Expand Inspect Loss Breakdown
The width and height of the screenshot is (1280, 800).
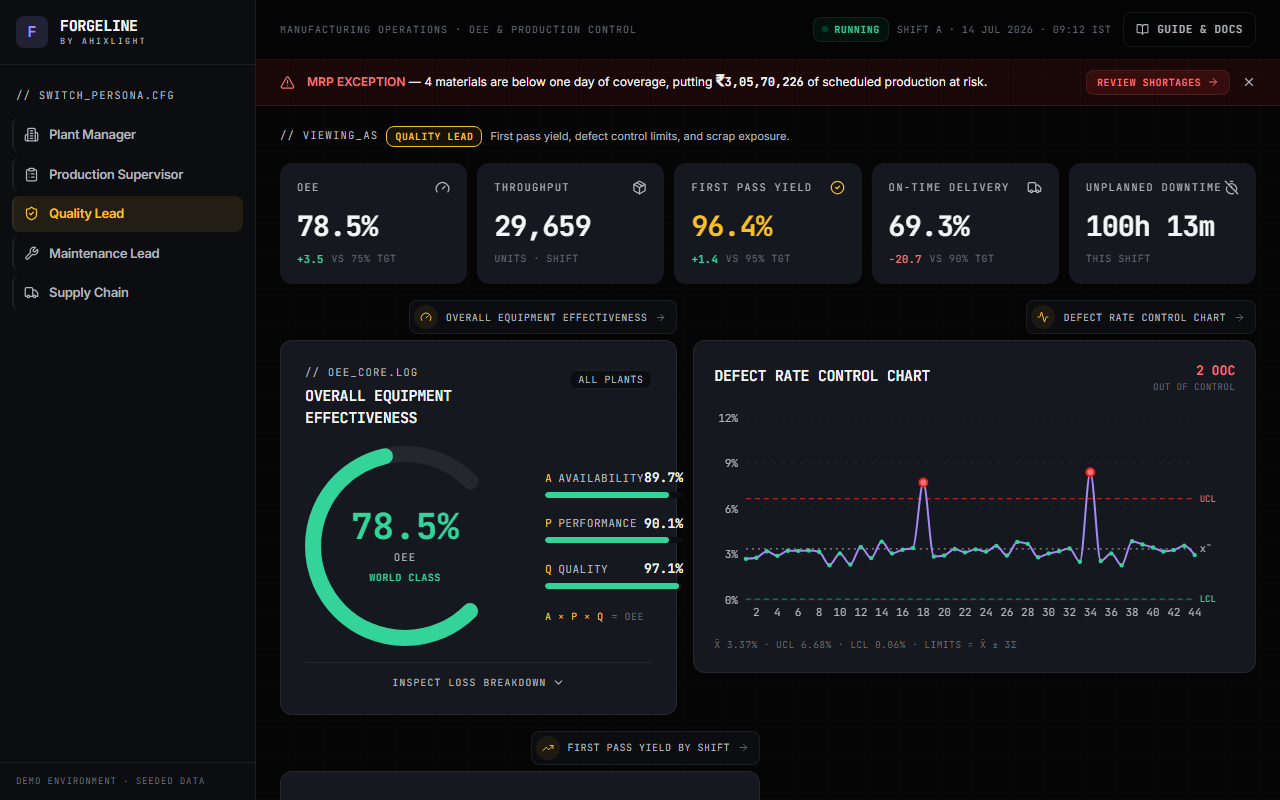(478, 682)
